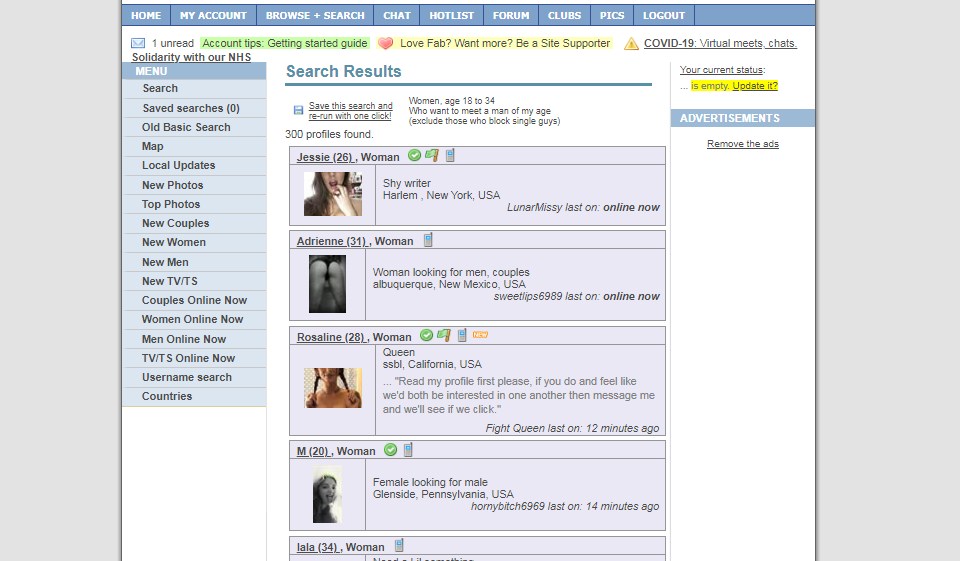Viewport: 960px width, 561px height.
Task: Open the Getting started guide account tip
Action: click(x=285, y=44)
